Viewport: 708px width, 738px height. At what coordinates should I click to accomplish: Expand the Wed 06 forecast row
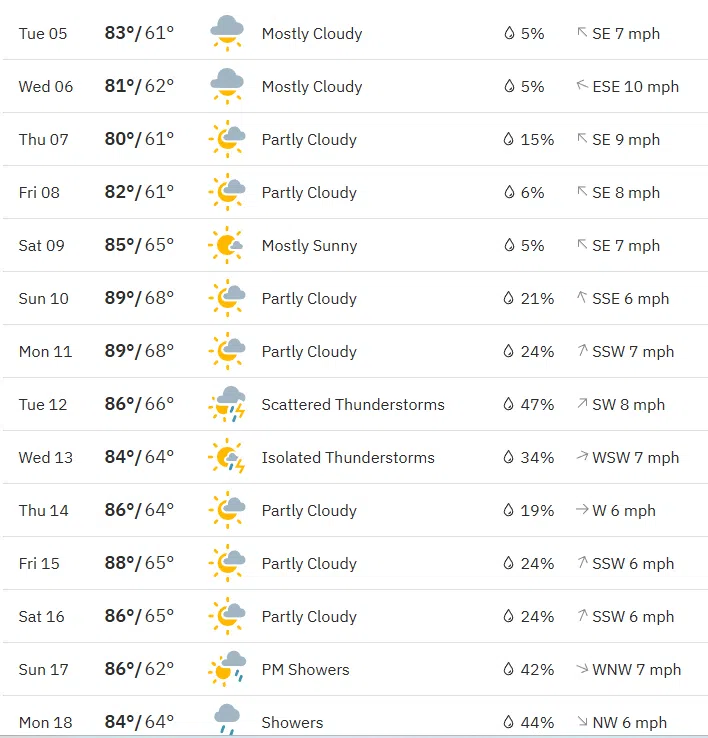(354, 86)
